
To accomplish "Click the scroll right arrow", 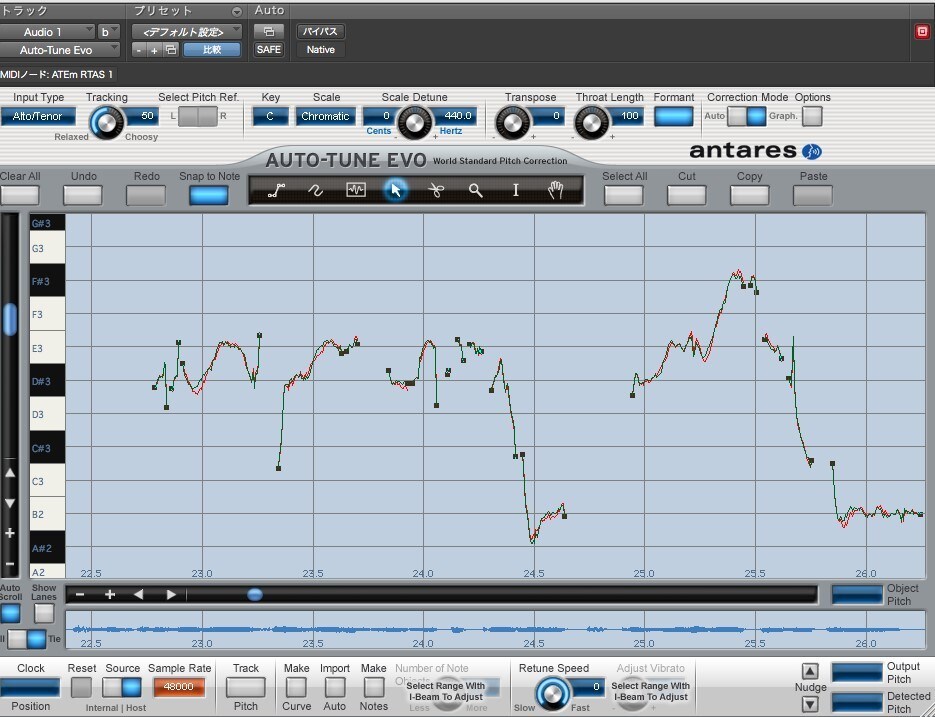I will 171,594.
